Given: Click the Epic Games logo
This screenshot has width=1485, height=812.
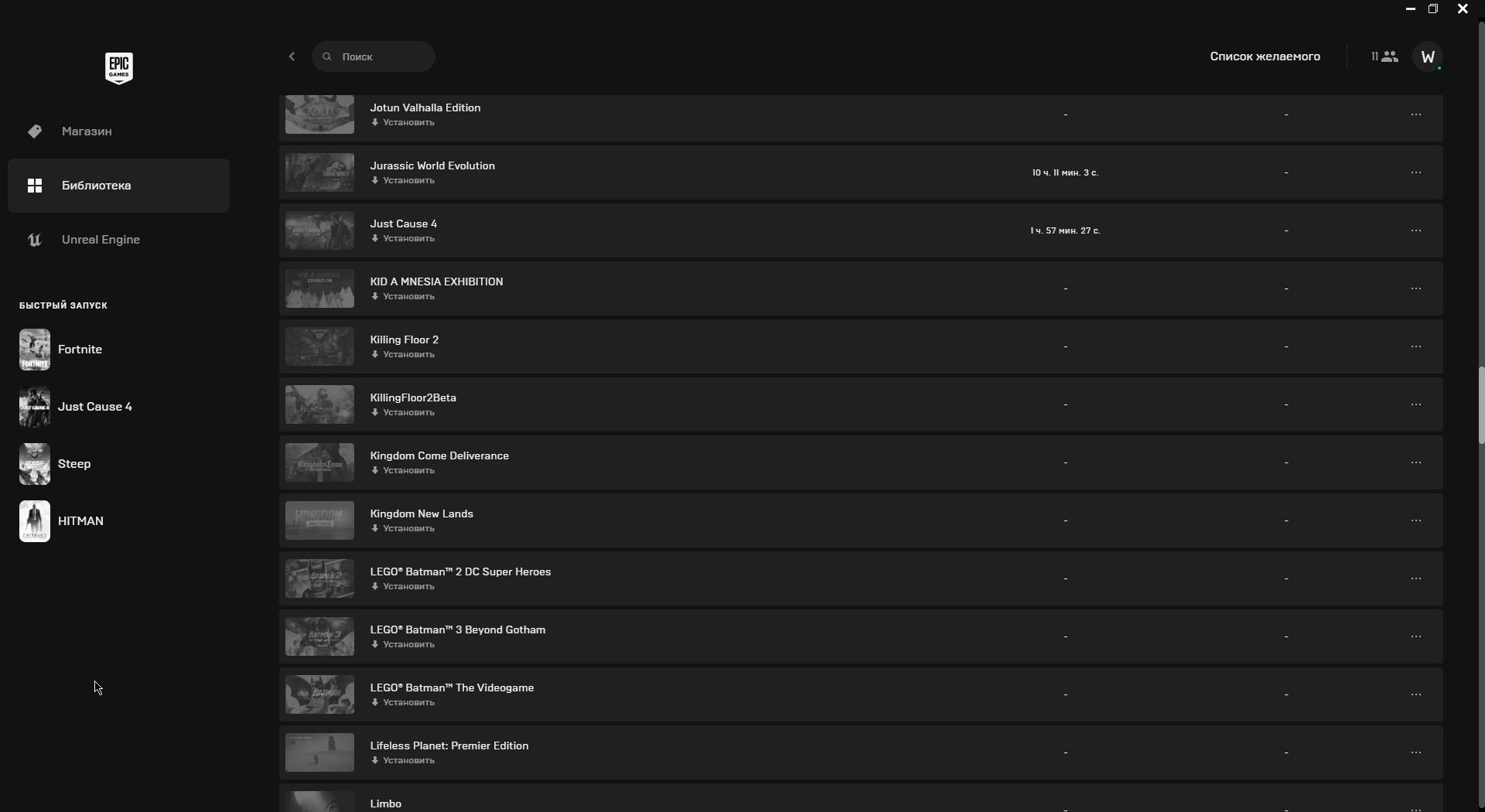Looking at the screenshot, I should pyautogui.click(x=119, y=68).
